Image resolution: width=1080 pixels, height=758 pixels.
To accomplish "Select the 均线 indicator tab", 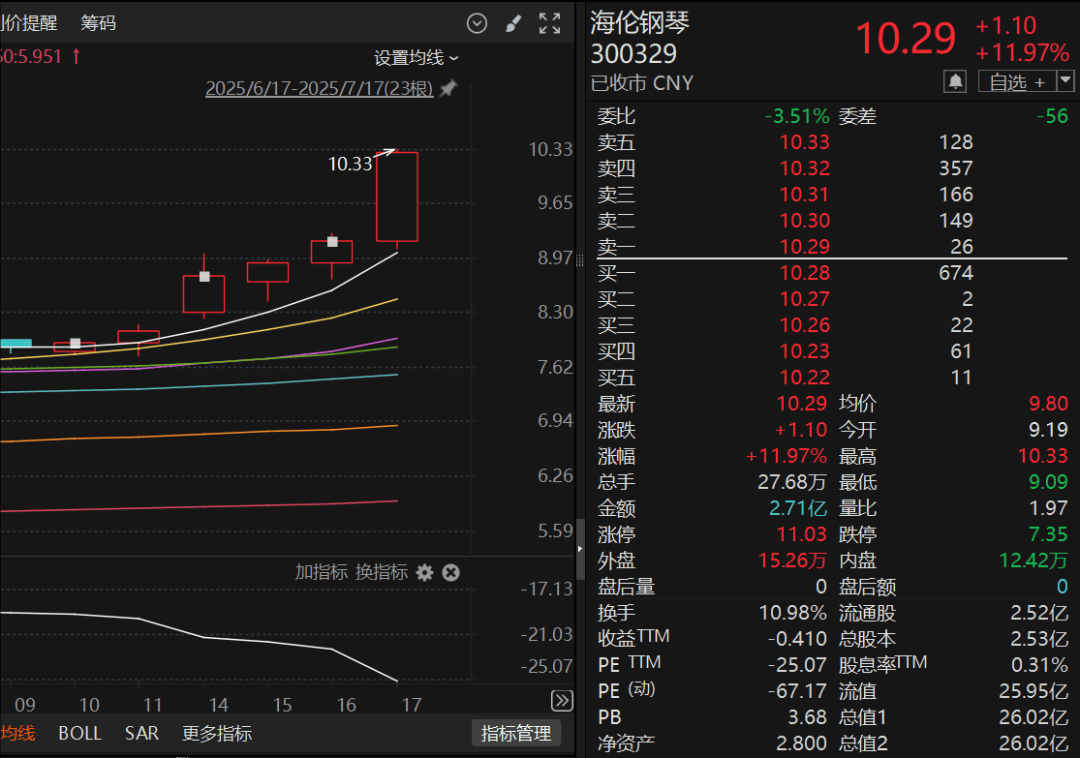I will [x=17, y=733].
